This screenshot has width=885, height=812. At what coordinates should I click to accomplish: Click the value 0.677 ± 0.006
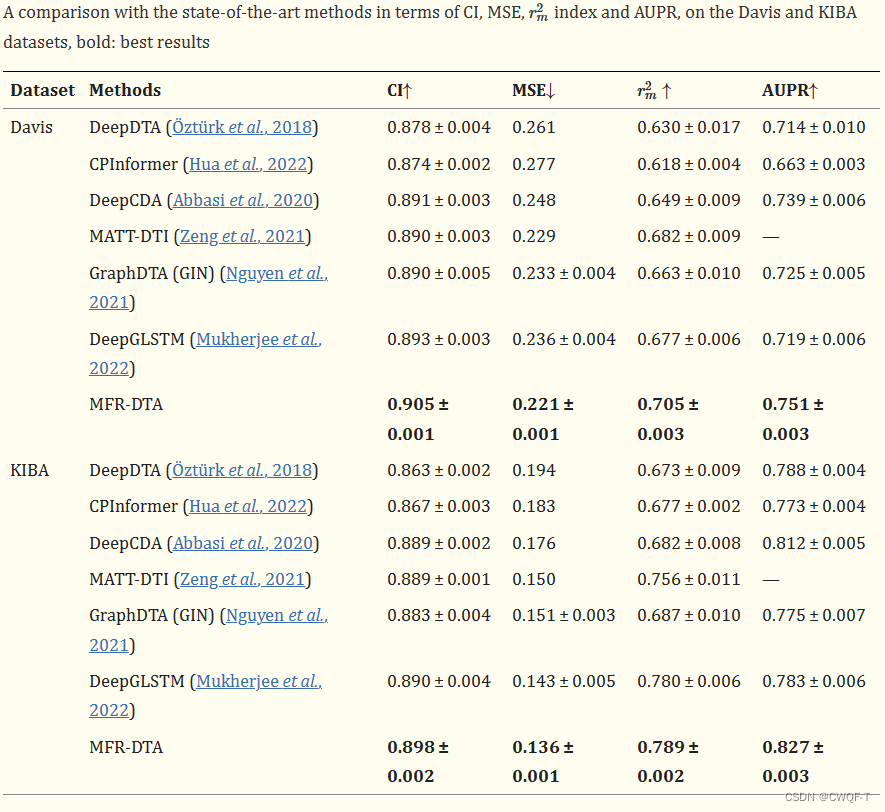[x=689, y=340]
